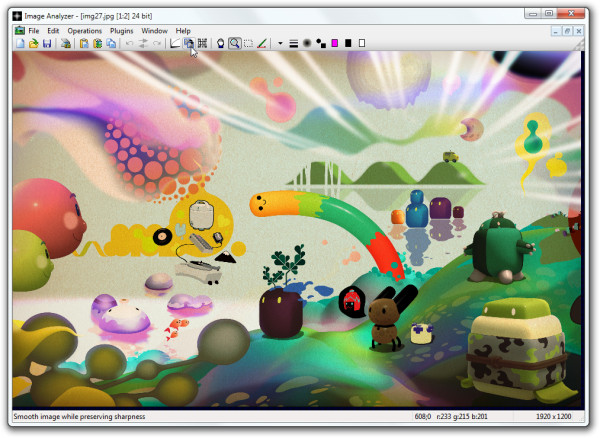Click the image size '1920 x 1200' in status bar
The width and height of the screenshot is (600, 438).
point(554,416)
